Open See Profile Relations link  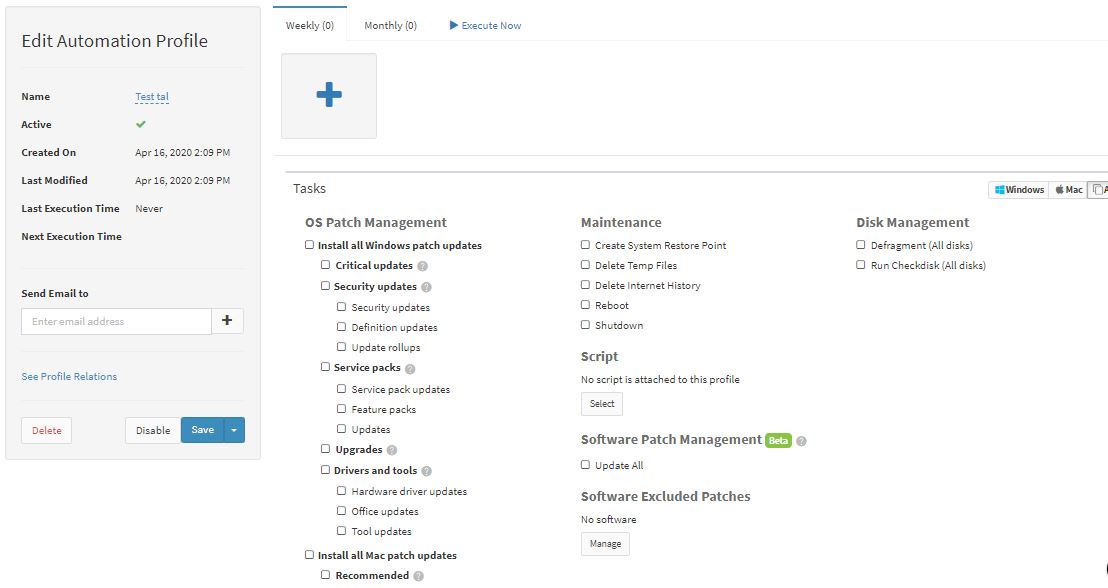pos(69,377)
